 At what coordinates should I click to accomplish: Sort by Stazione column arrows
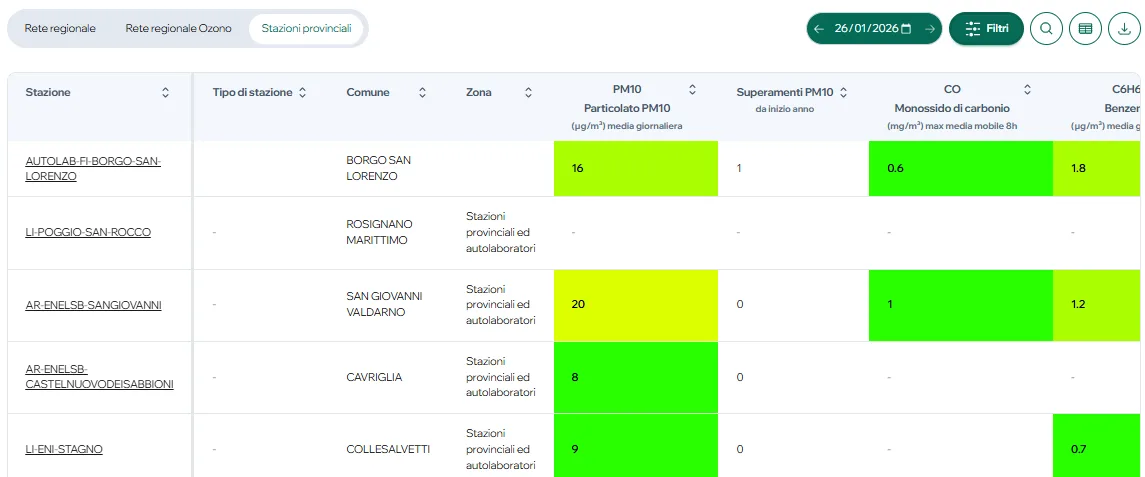point(165,92)
